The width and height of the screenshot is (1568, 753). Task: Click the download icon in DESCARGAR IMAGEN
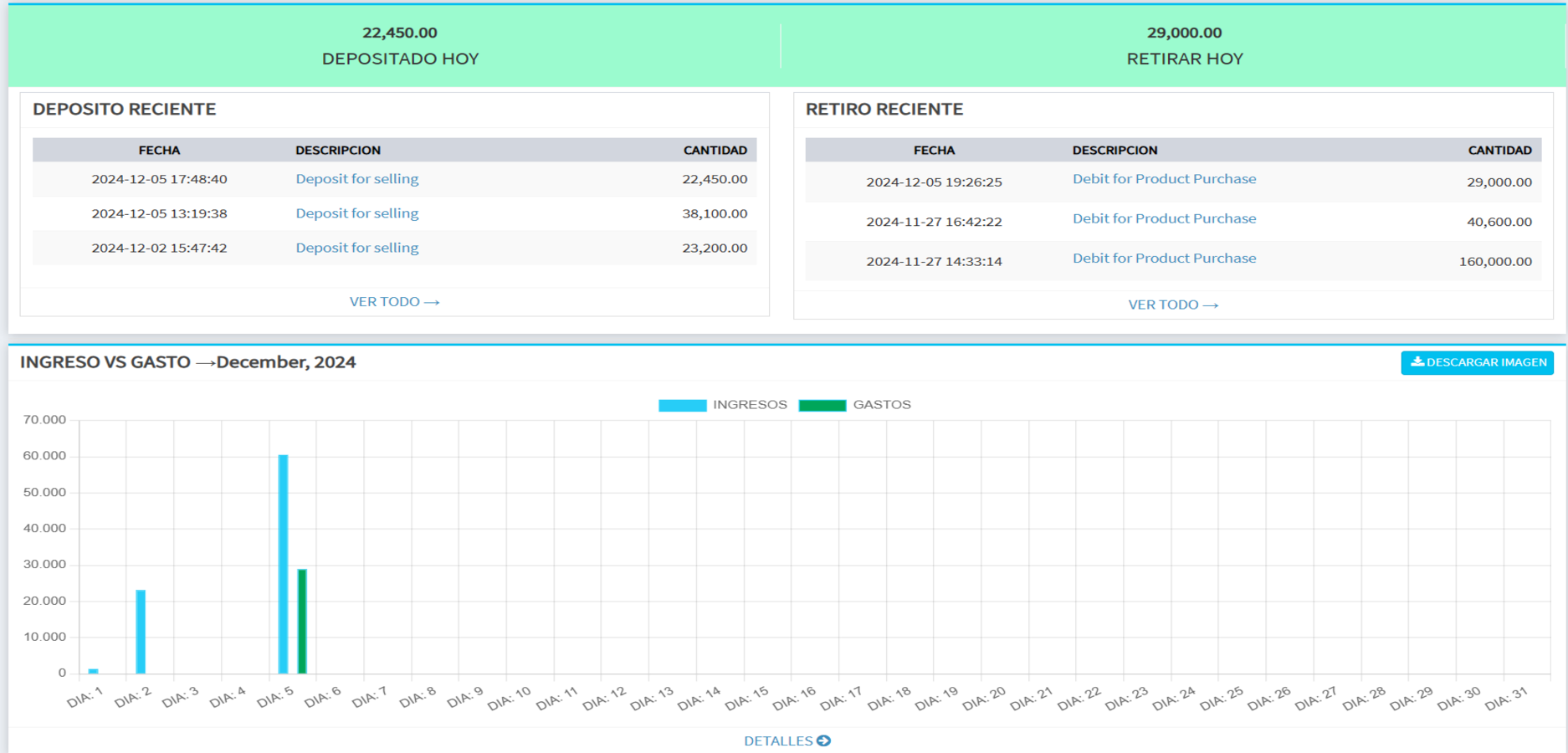point(1417,362)
